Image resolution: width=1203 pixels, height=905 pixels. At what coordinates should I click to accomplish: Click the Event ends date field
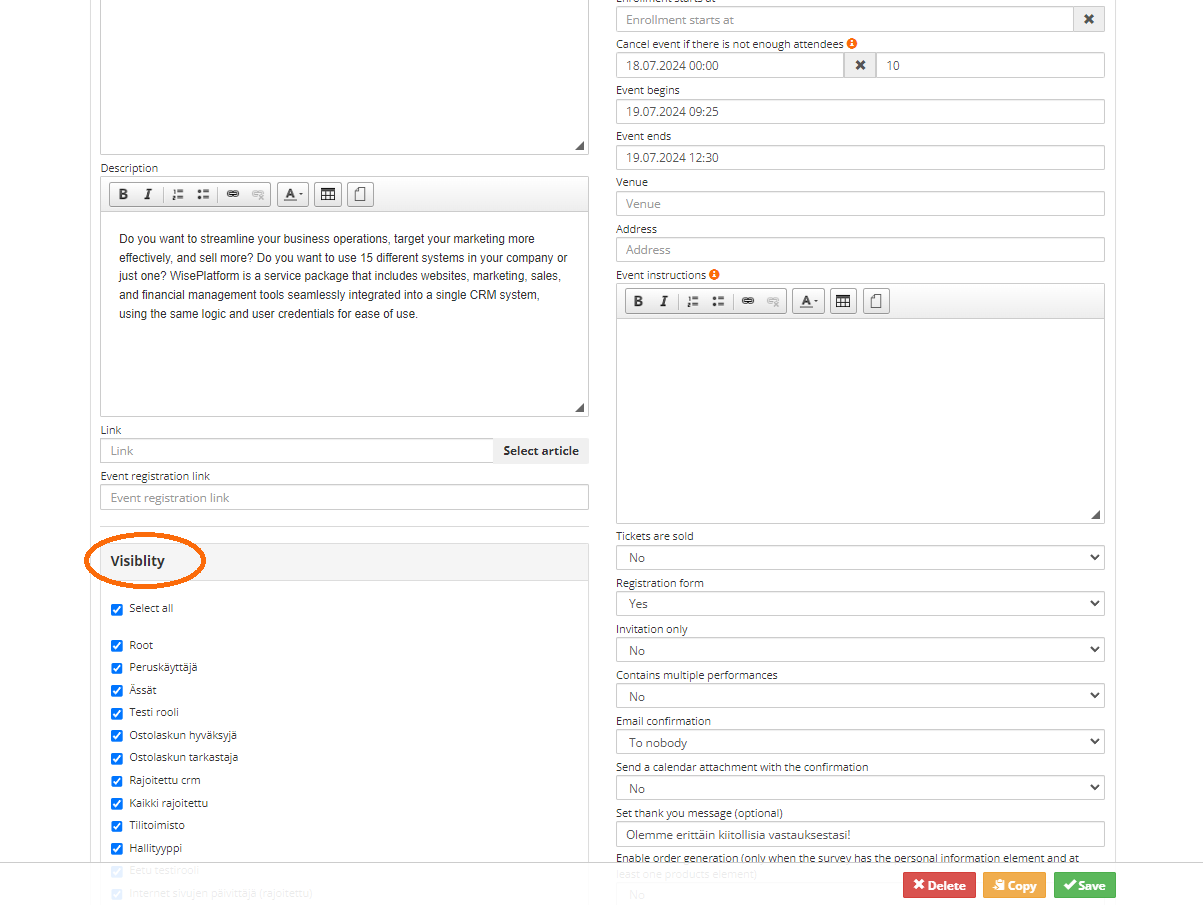pos(860,157)
